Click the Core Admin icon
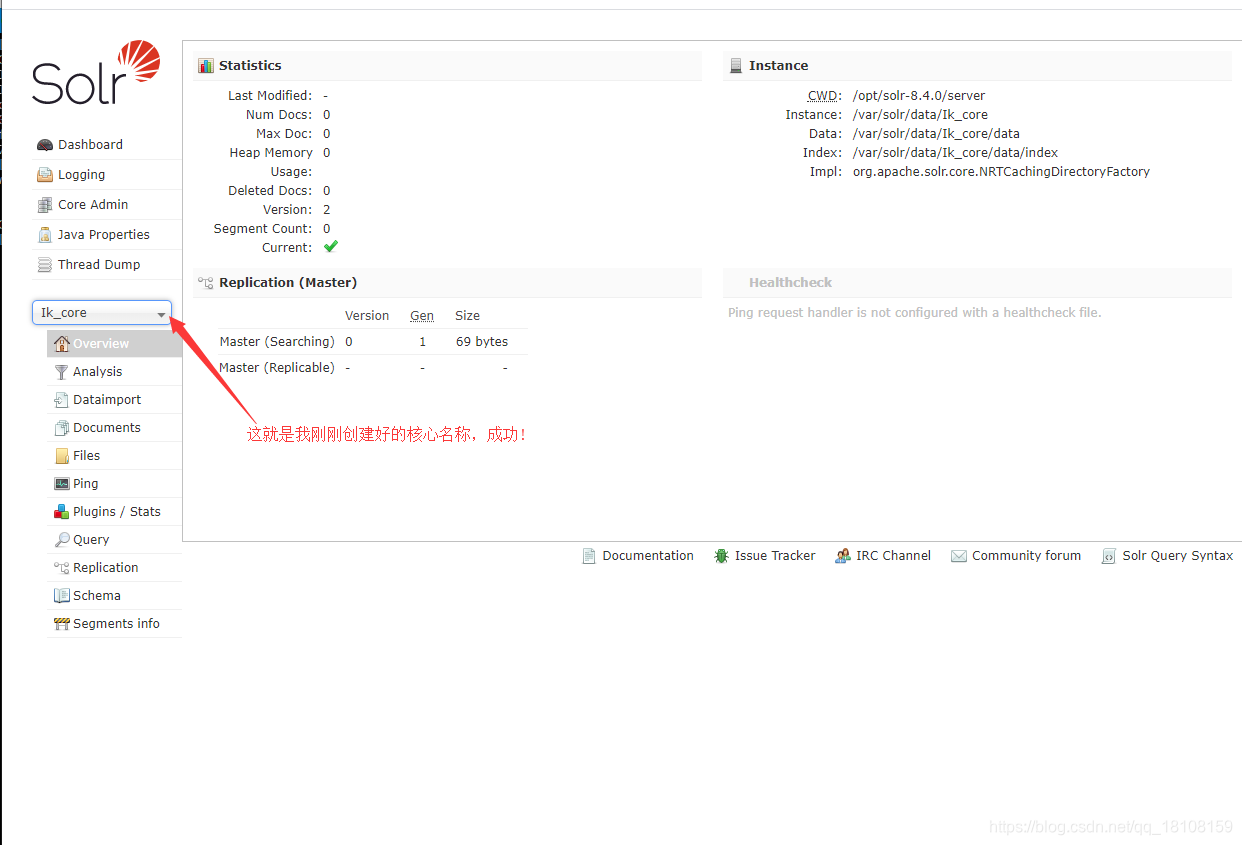1242x845 pixels. (x=45, y=205)
